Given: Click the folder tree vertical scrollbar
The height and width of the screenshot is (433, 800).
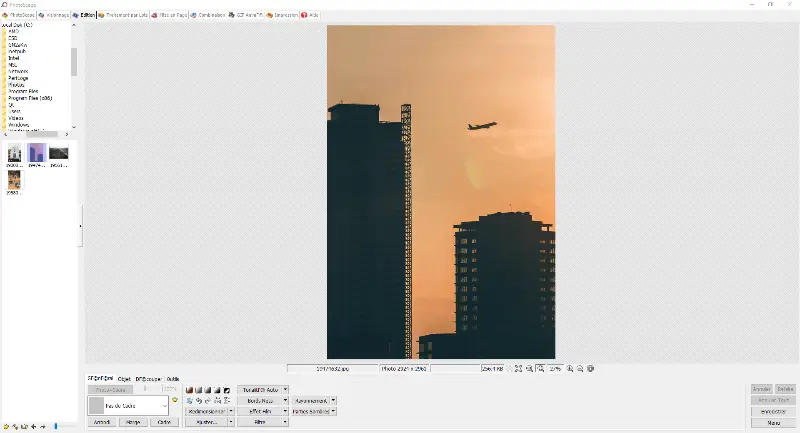Looking at the screenshot, I should [x=74, y=61].
